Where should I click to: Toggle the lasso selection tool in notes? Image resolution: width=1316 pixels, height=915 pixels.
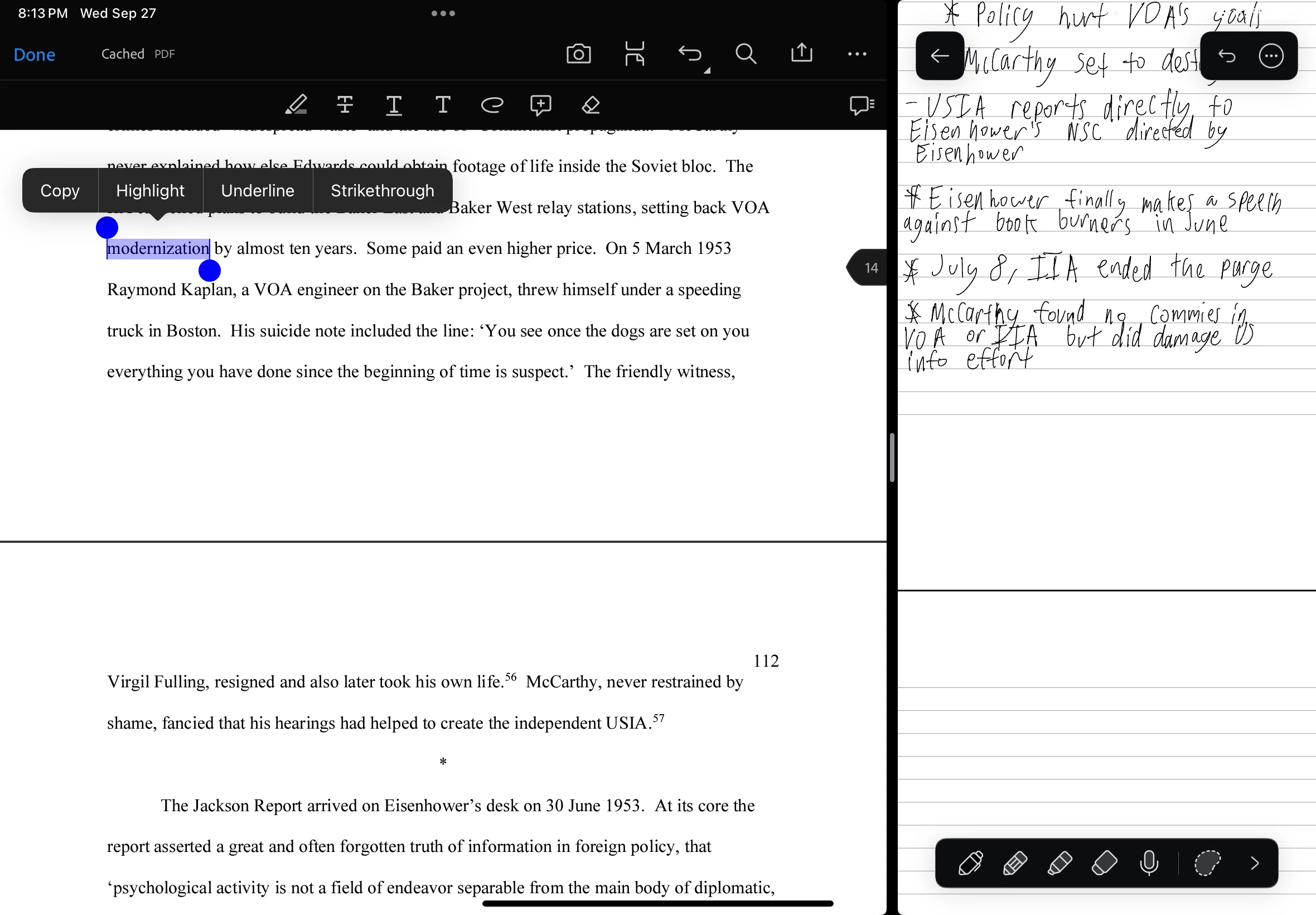1207,863
